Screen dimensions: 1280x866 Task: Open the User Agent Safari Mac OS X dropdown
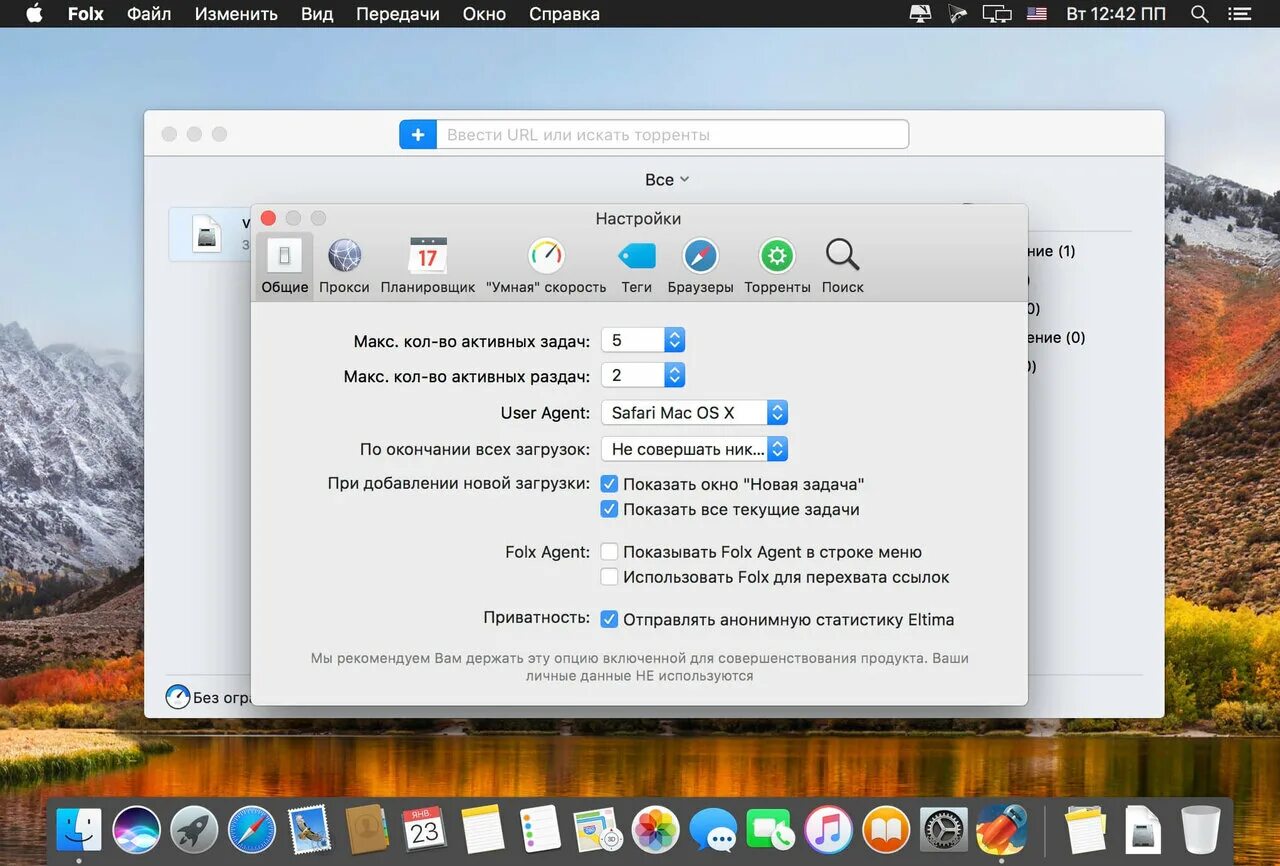[695, 412]
